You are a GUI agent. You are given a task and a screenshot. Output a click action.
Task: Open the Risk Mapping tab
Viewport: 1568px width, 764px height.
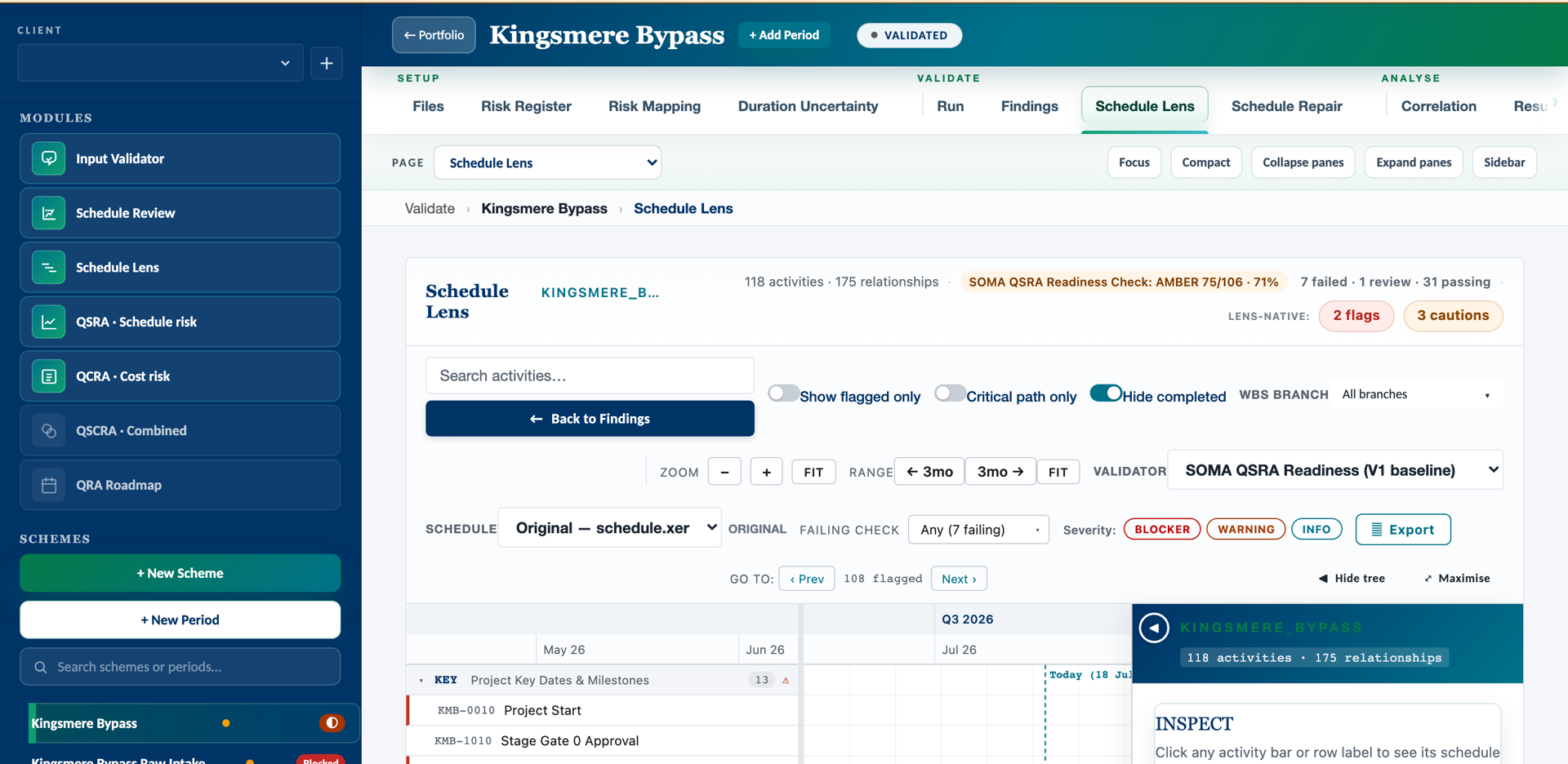(654, 106)
